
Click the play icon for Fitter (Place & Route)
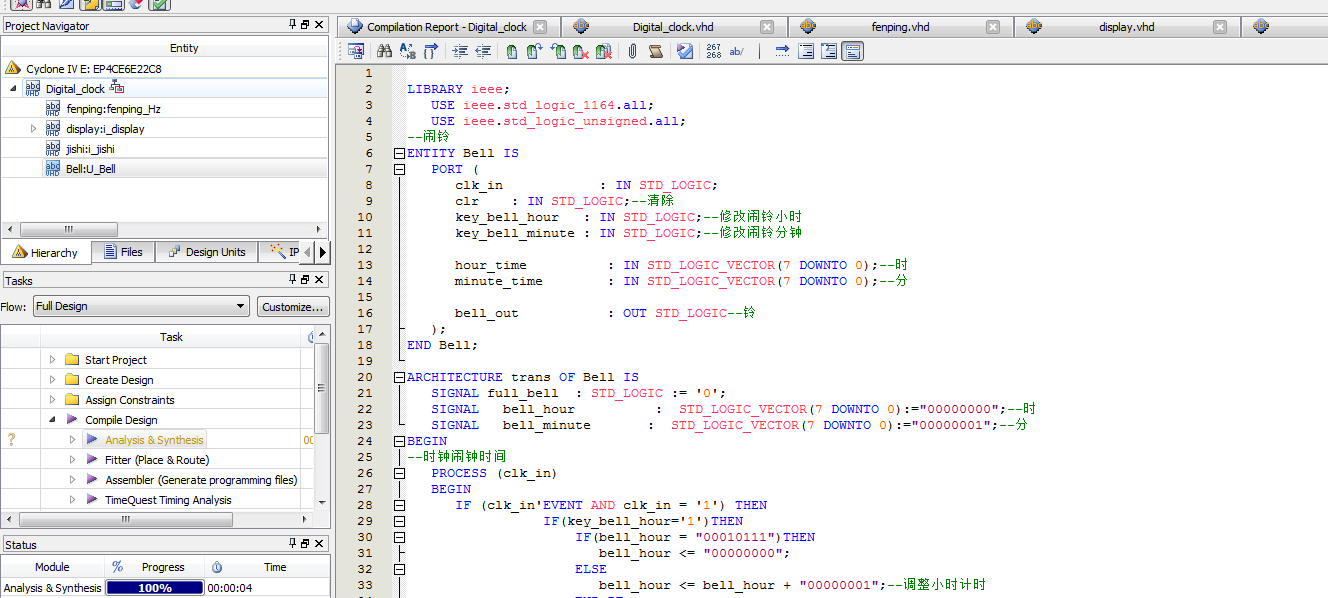(x=92, y=460)
